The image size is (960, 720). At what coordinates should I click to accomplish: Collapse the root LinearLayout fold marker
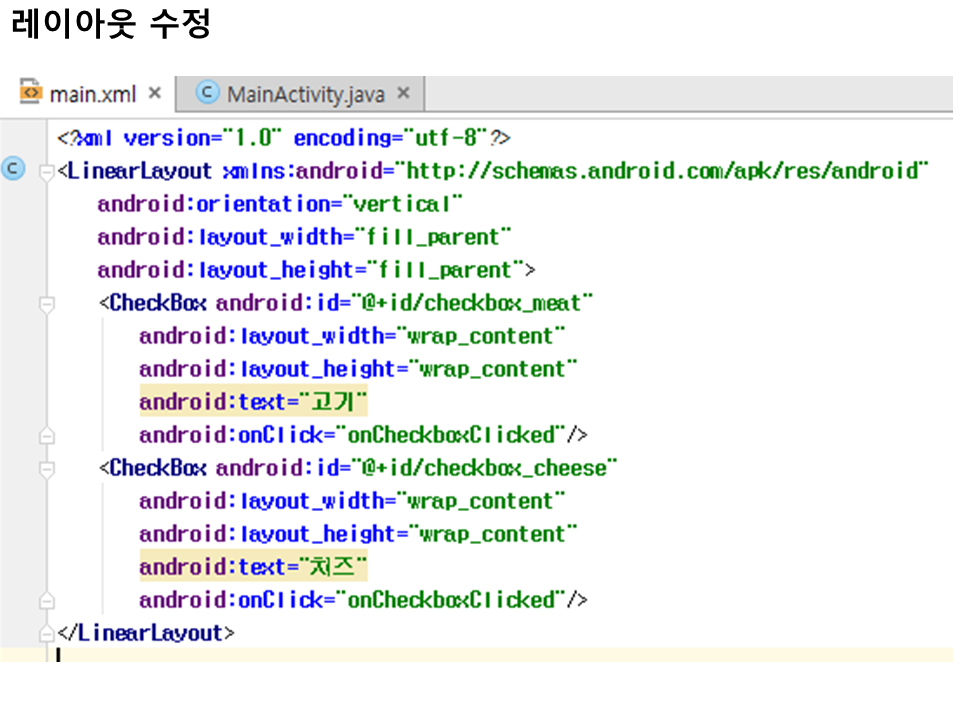click(x=46, y=172)
